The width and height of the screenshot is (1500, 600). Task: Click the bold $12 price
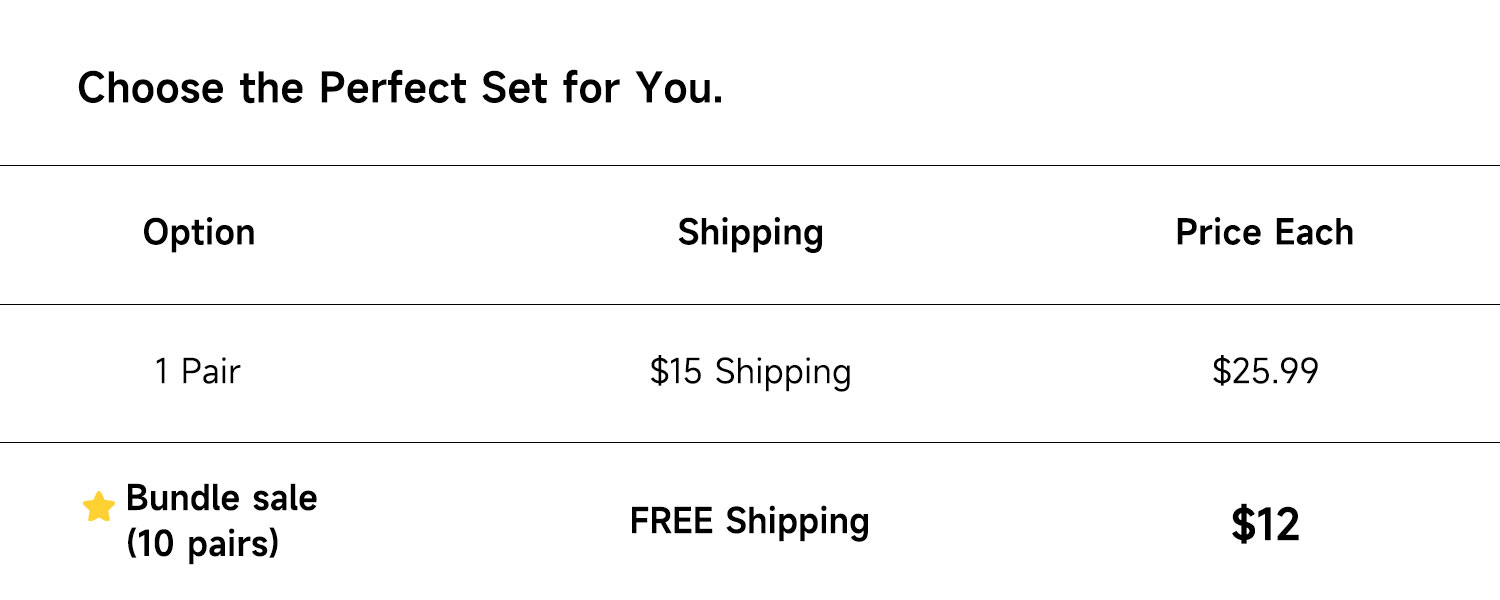tap(1265, 524)
